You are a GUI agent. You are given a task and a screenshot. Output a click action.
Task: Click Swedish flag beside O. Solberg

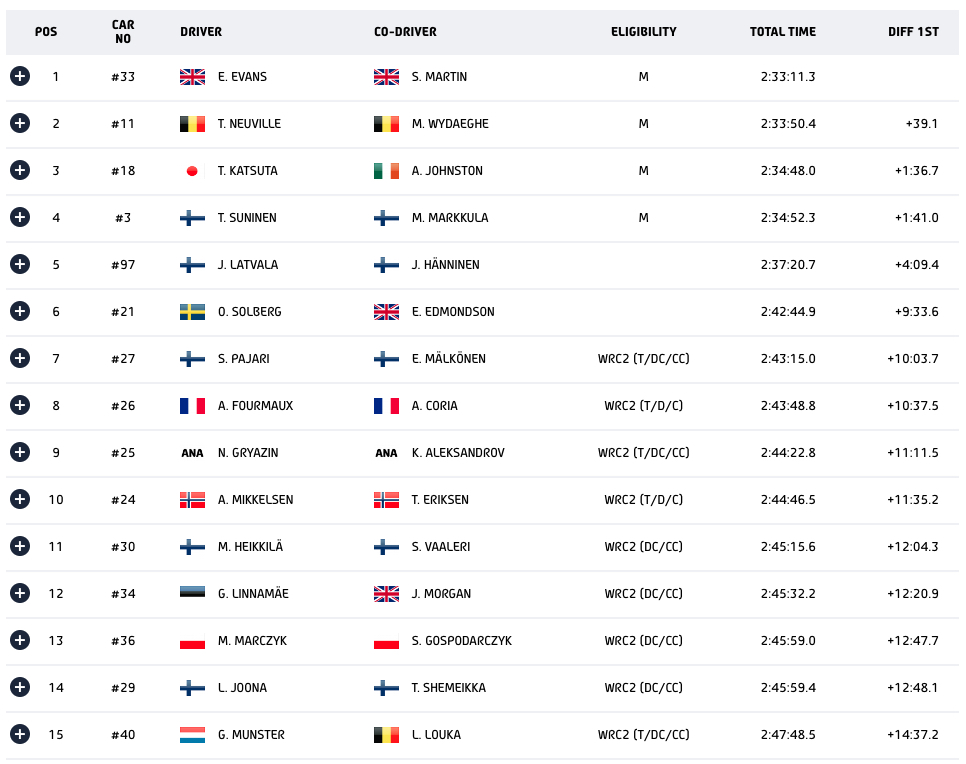(x=192, y=312)
